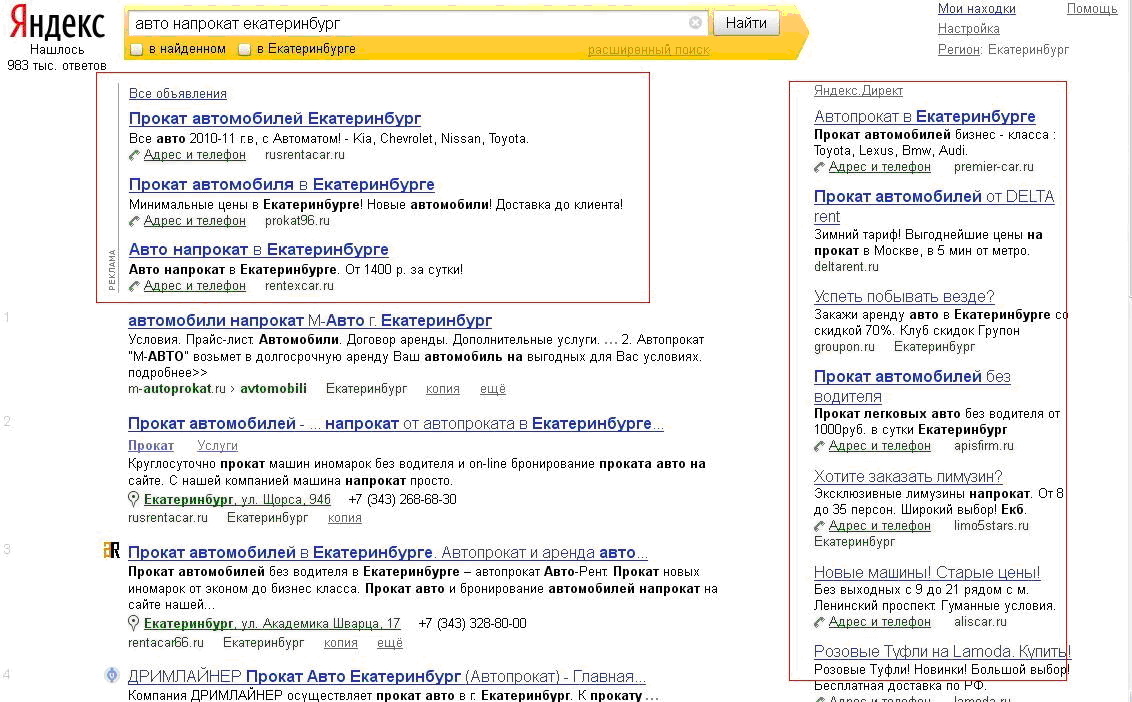
Task: Open the Настройка settings link
Action: click(968, 29)
